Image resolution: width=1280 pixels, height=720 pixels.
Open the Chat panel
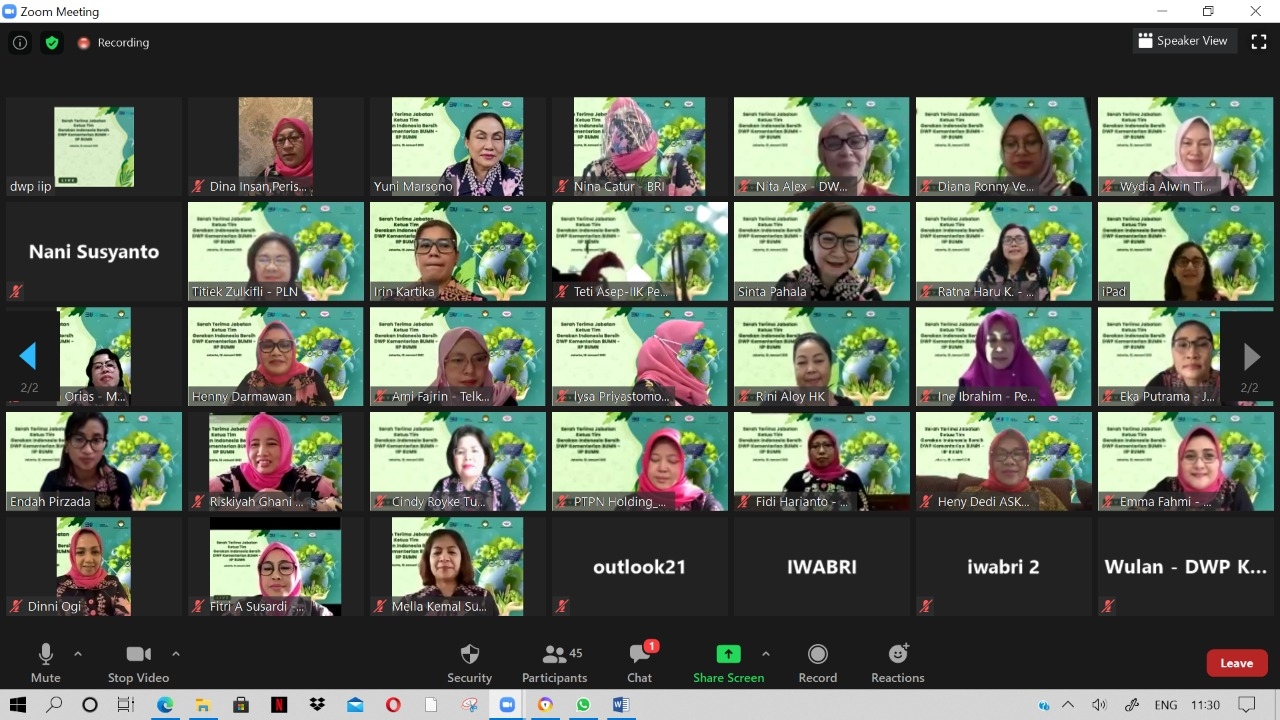pos(639,663)
